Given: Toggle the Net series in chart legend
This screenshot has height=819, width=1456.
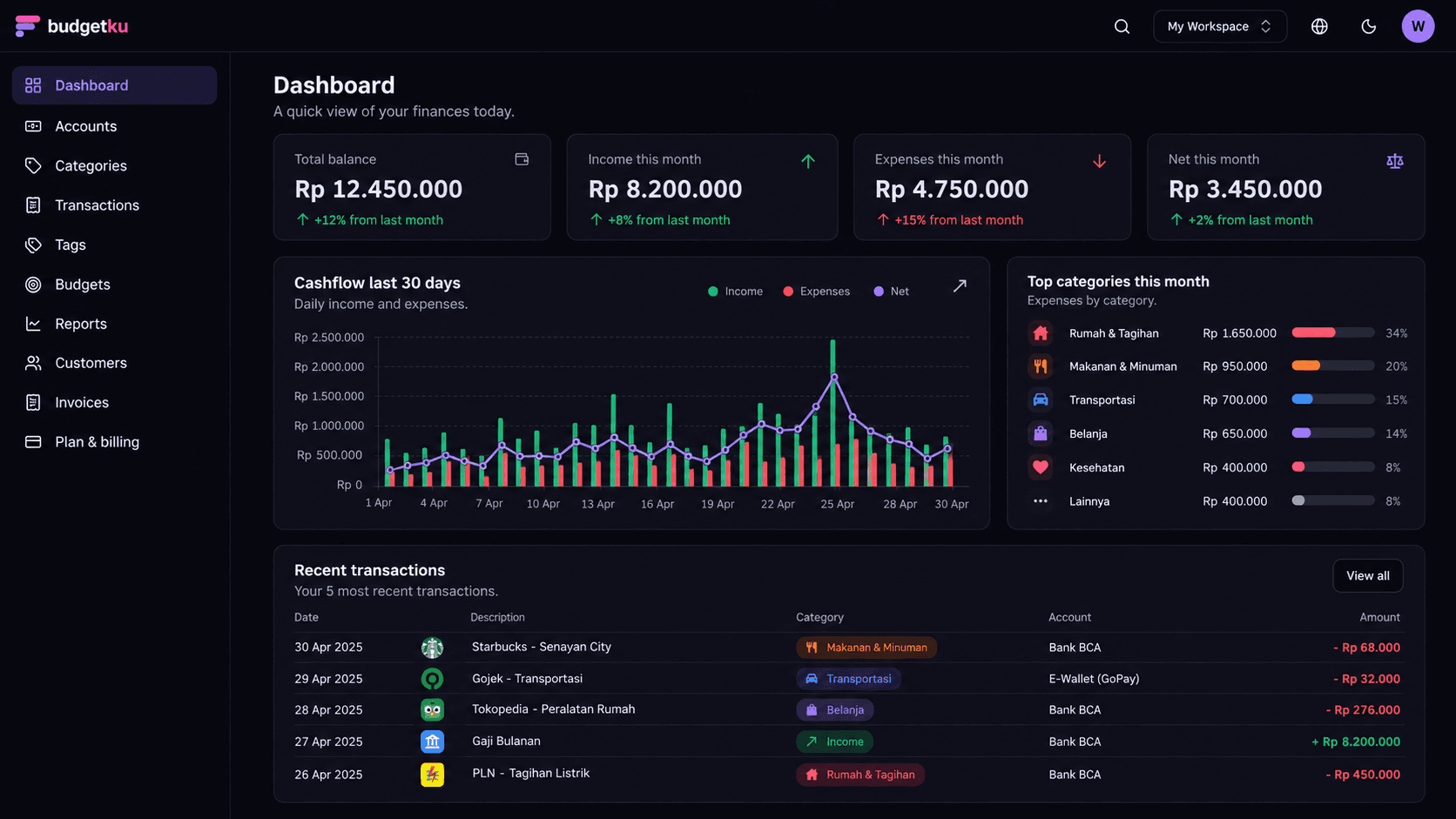Looking at the screenshot, I should point(891,292).
